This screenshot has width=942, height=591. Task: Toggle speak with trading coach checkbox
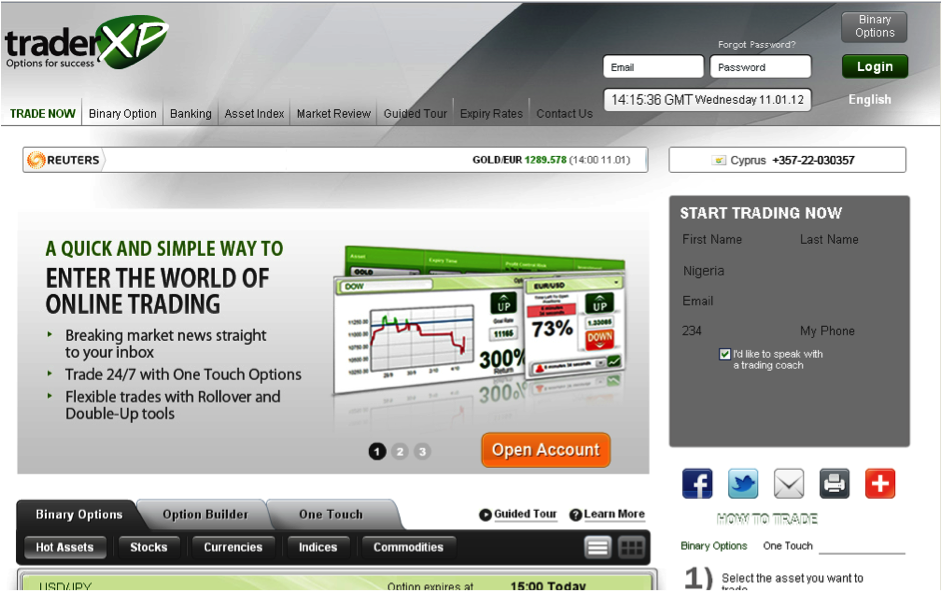[725, 354]
